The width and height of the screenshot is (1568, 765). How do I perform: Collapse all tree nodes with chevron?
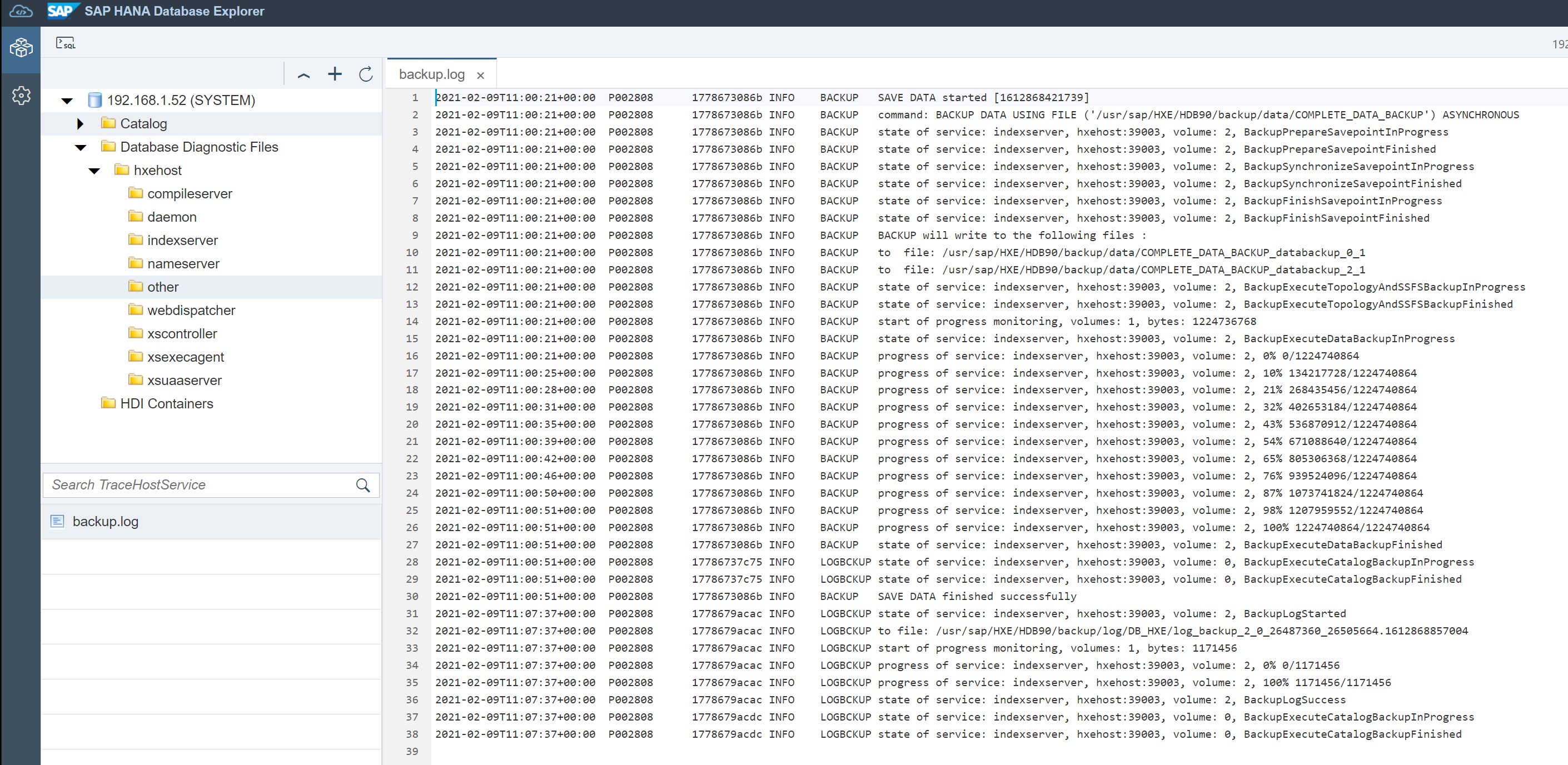[303, 76]
